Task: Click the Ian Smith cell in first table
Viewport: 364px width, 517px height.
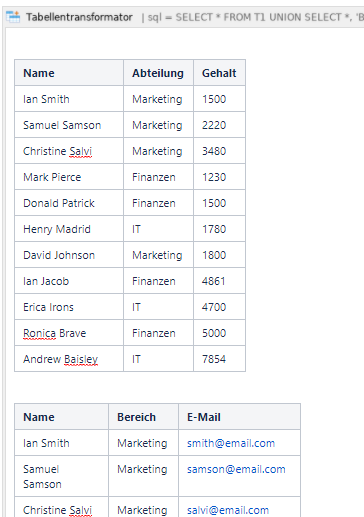Action: pos(69,99)
